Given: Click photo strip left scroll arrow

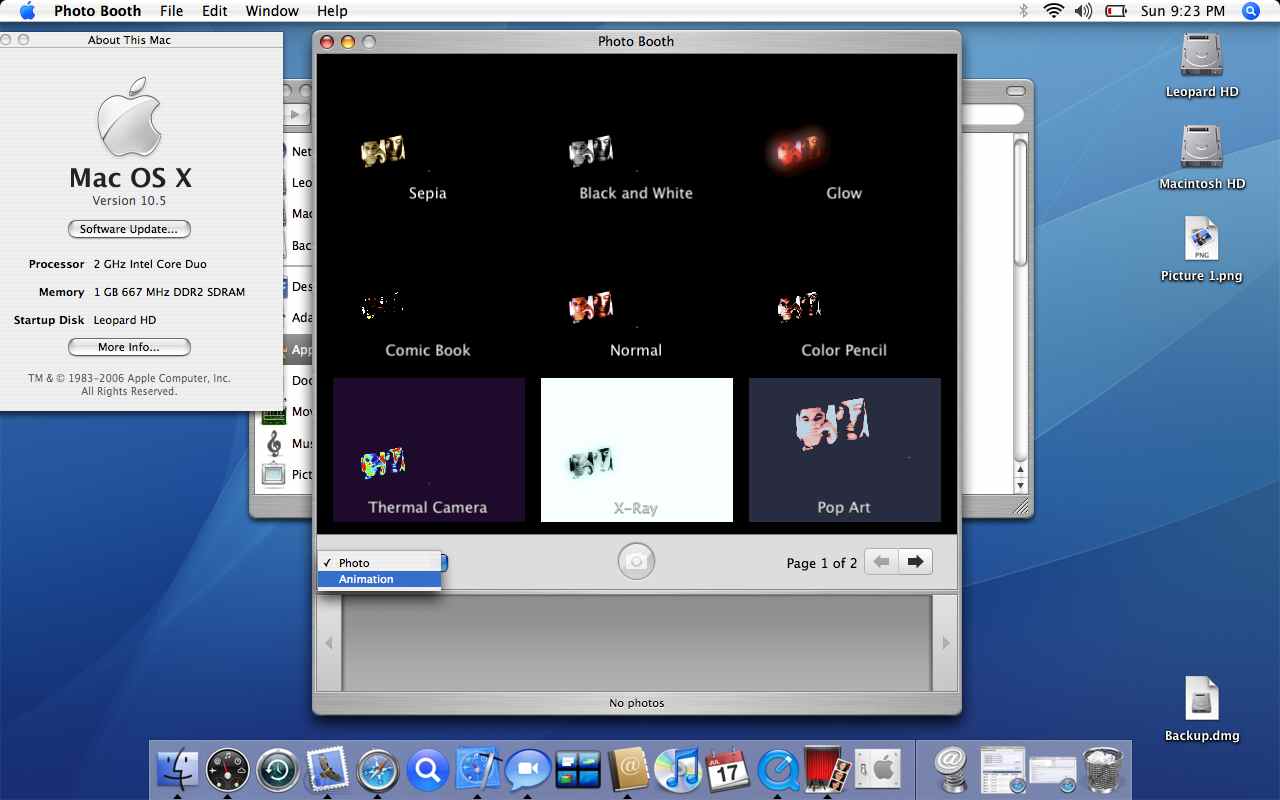Looking at the screenshot, I should tap(329, 643).
